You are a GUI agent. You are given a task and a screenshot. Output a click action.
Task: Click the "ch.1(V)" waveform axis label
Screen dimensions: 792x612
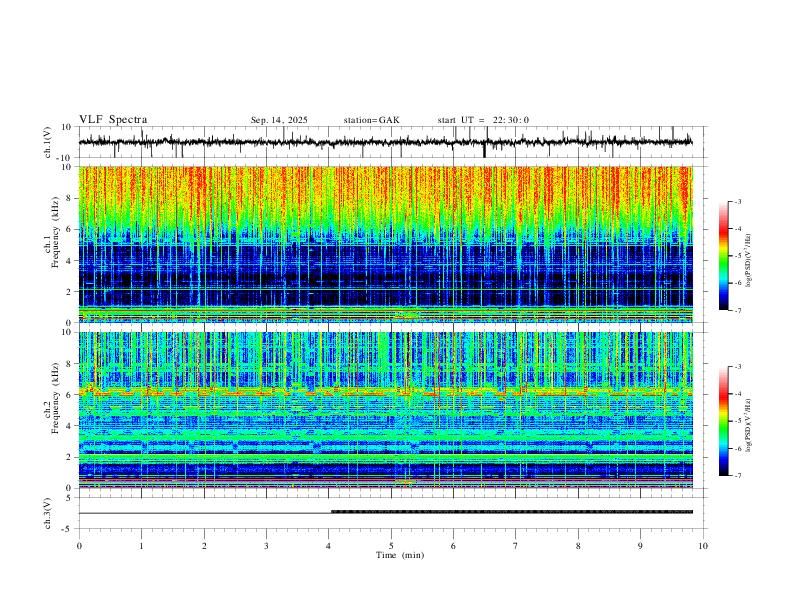click(x=48, y=142)
